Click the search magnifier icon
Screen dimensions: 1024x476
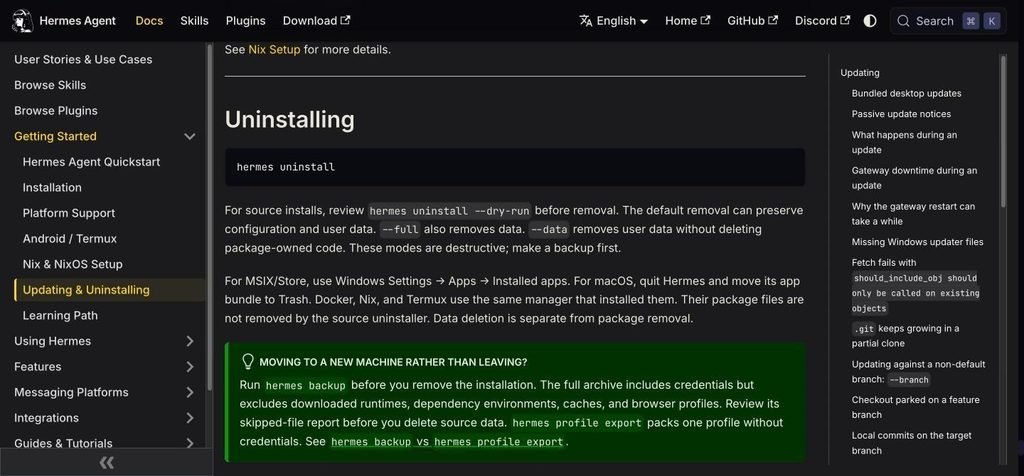903,21
